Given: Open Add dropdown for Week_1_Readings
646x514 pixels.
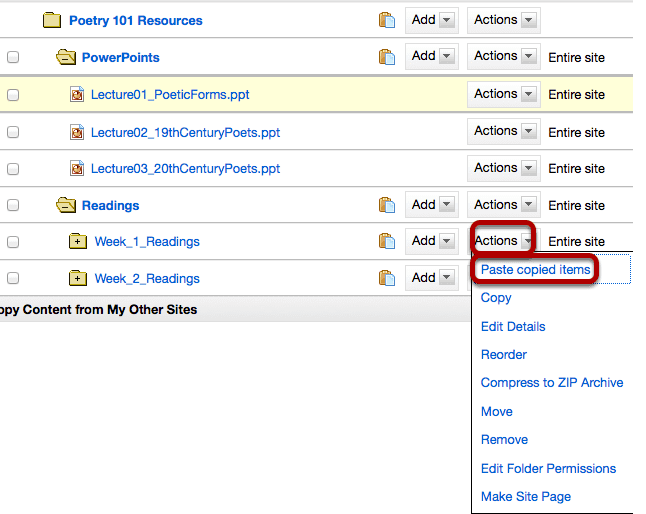Looking at the screenshot, I should [x=432, y=241].
